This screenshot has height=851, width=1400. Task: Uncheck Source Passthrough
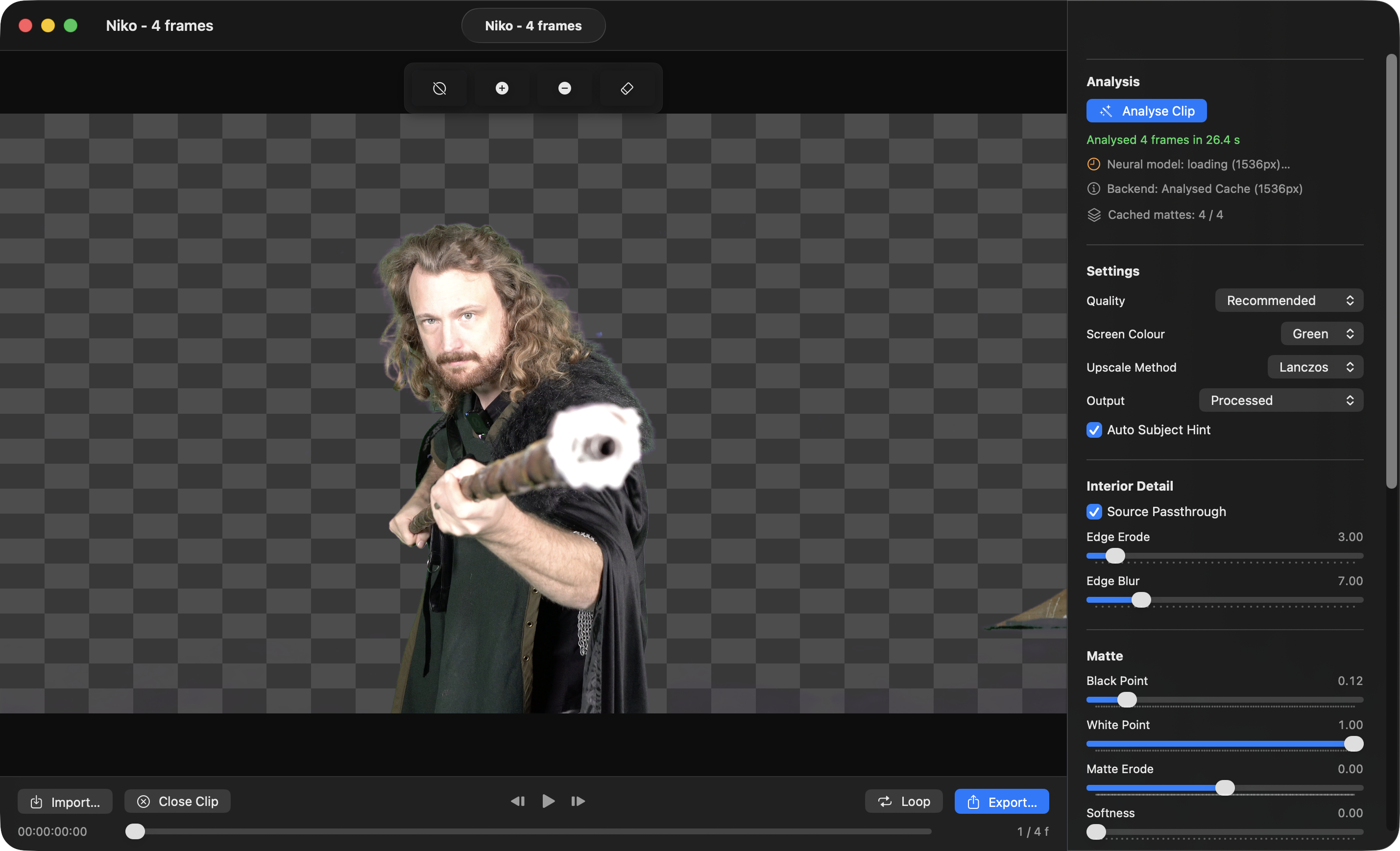pyautogui.click(x=1094, y=511)
